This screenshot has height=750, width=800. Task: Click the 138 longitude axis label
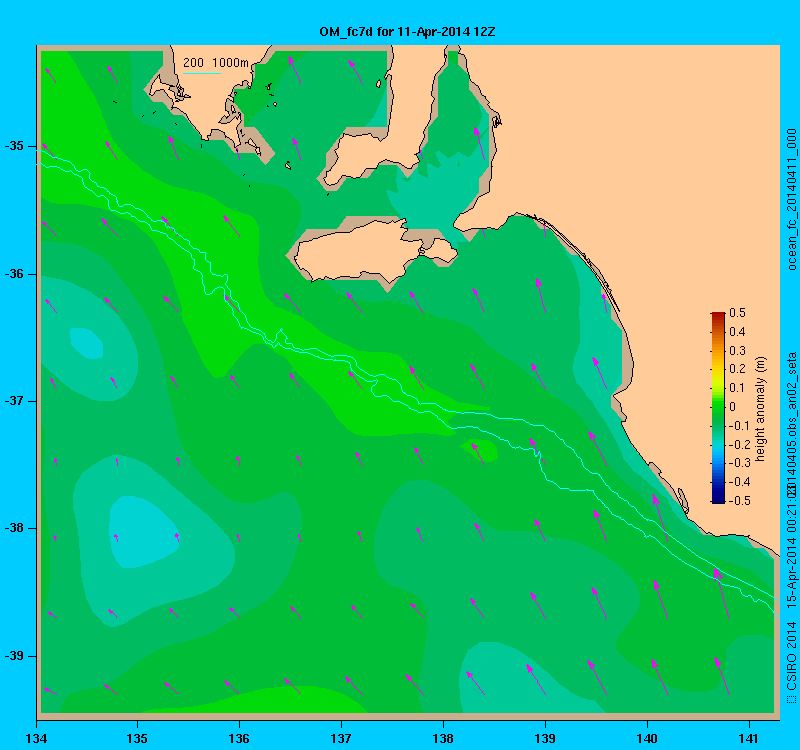443,738
